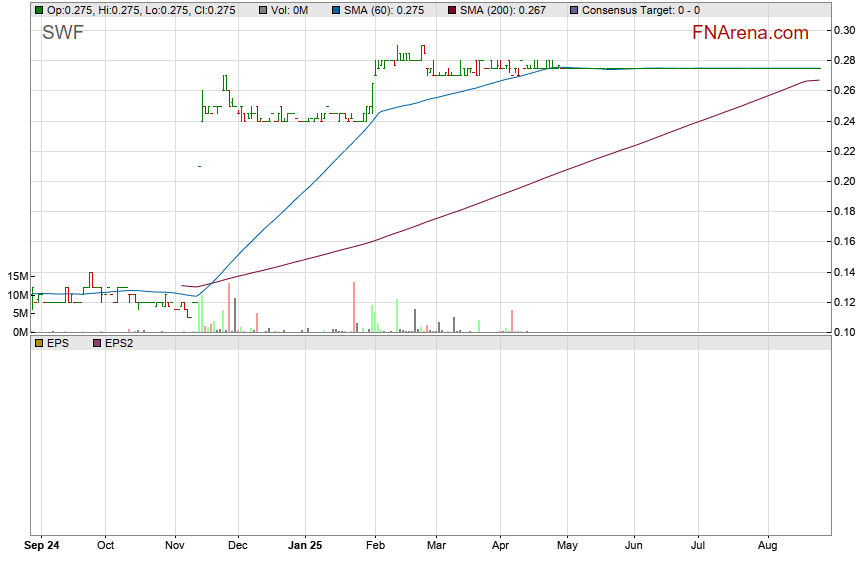
Task: Click the May label on the date axis
Action: click(x=566, y=546)
